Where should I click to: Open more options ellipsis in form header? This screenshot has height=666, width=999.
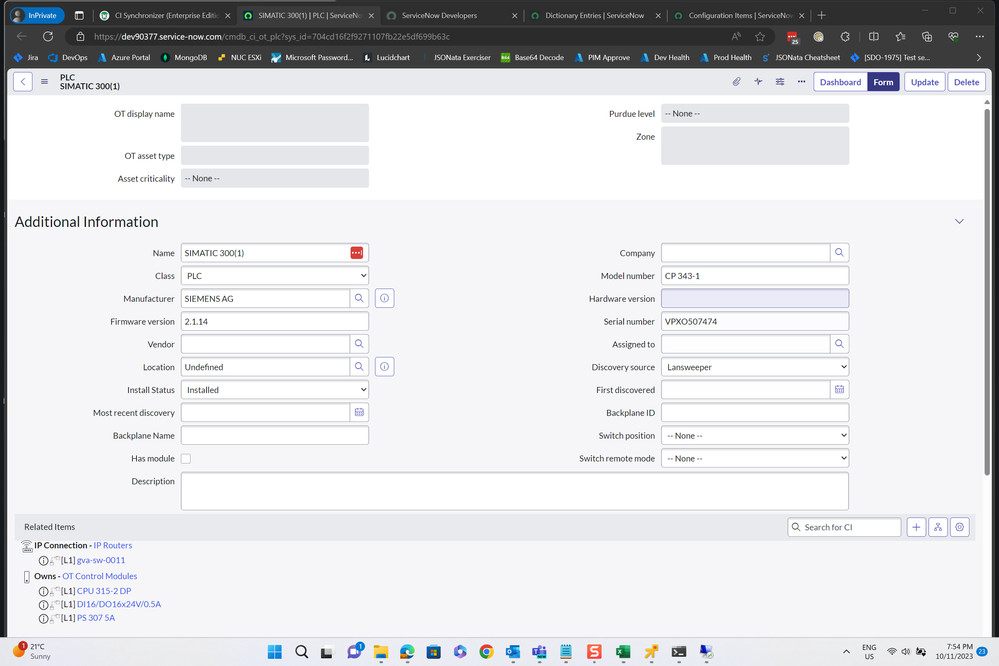coord(801,82)
